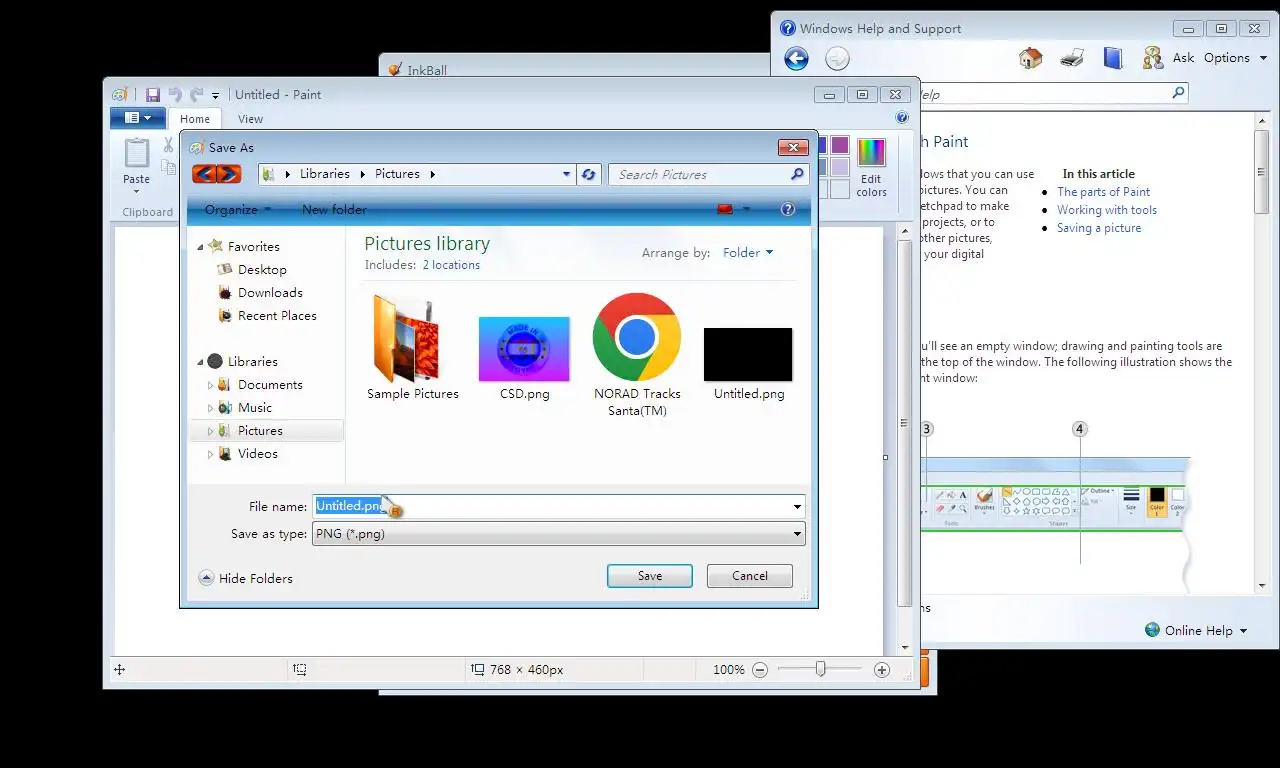Image resolution: width=1280 pixels, height=768 pixels.
Task: Open the File name history dropdown arrow
Action: pyautogui.click(x=797, y=507)
